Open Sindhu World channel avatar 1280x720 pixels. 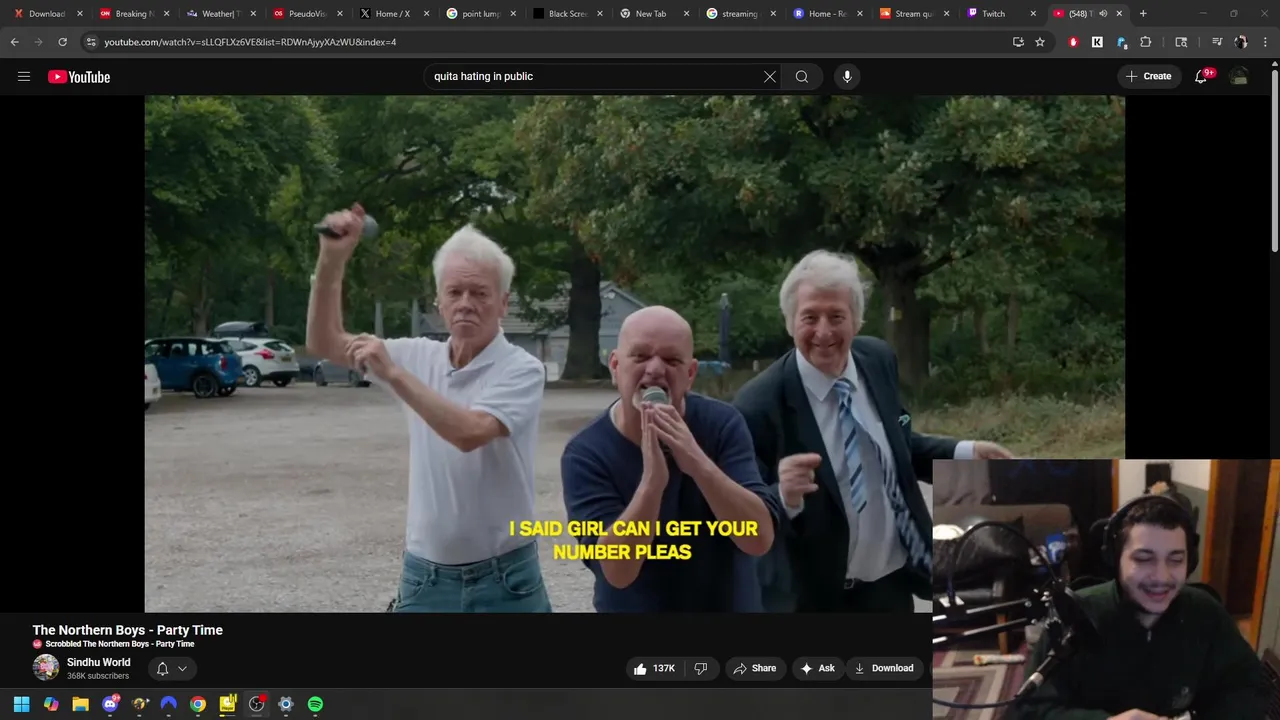coord(46,668)
